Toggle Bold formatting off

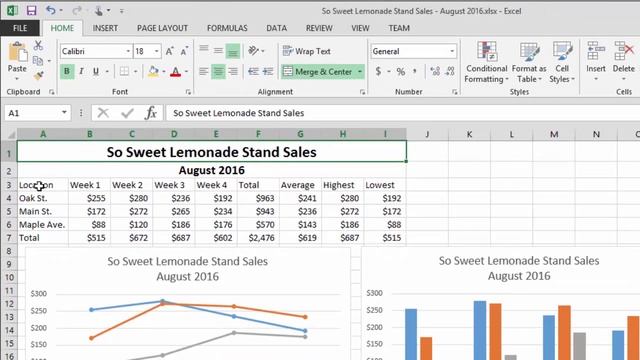pyautogui.click(x=67, y=71)
